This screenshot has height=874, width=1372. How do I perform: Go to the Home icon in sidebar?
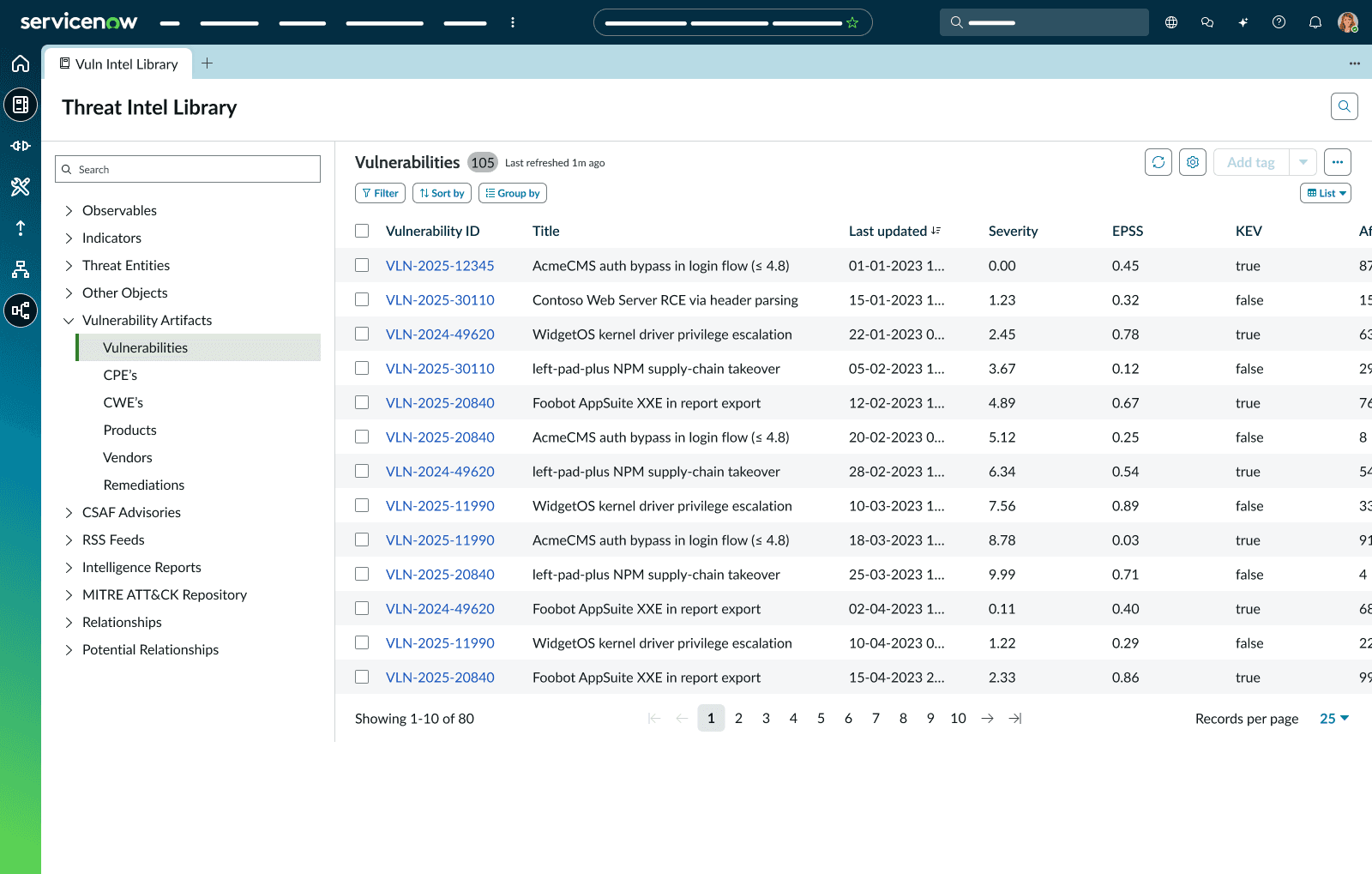(x=21, y=63)
